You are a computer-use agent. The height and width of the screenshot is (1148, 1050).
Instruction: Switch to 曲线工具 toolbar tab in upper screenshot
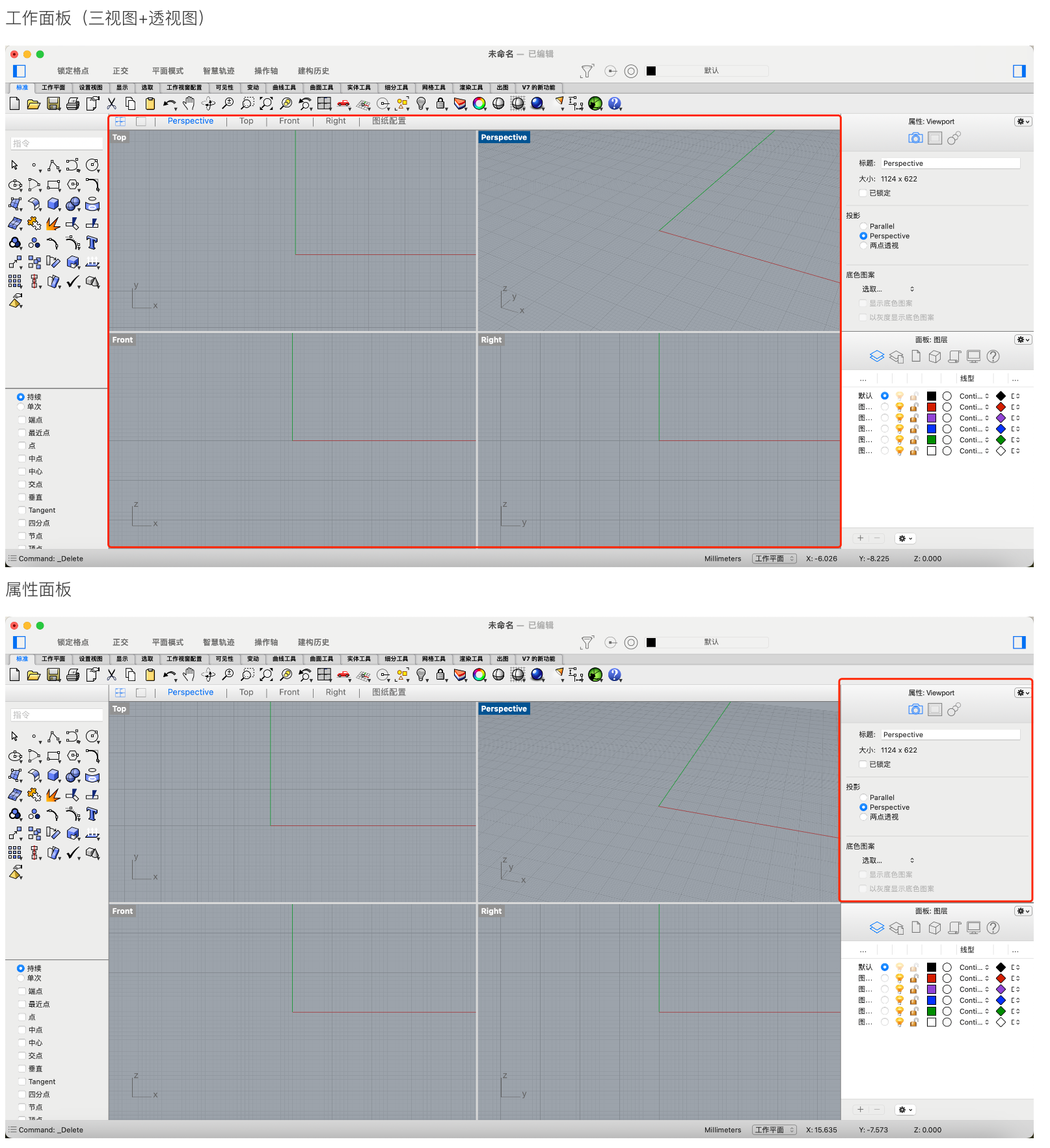(x=284, y=88)
